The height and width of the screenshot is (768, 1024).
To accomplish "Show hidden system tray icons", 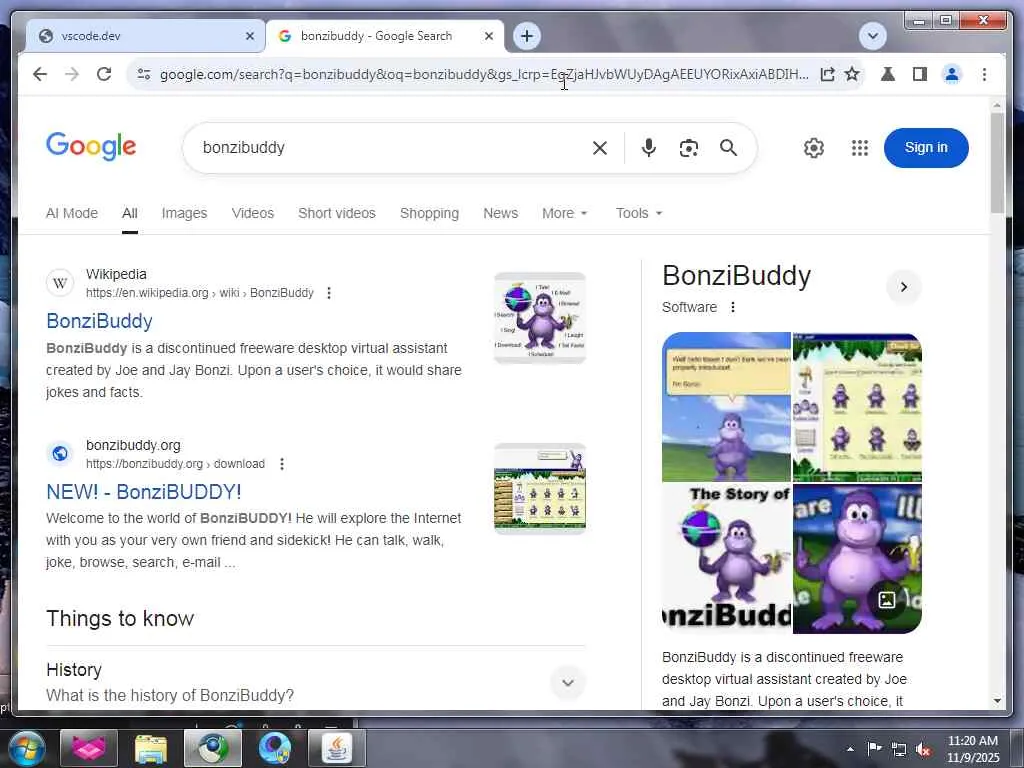I will [850, 749].
